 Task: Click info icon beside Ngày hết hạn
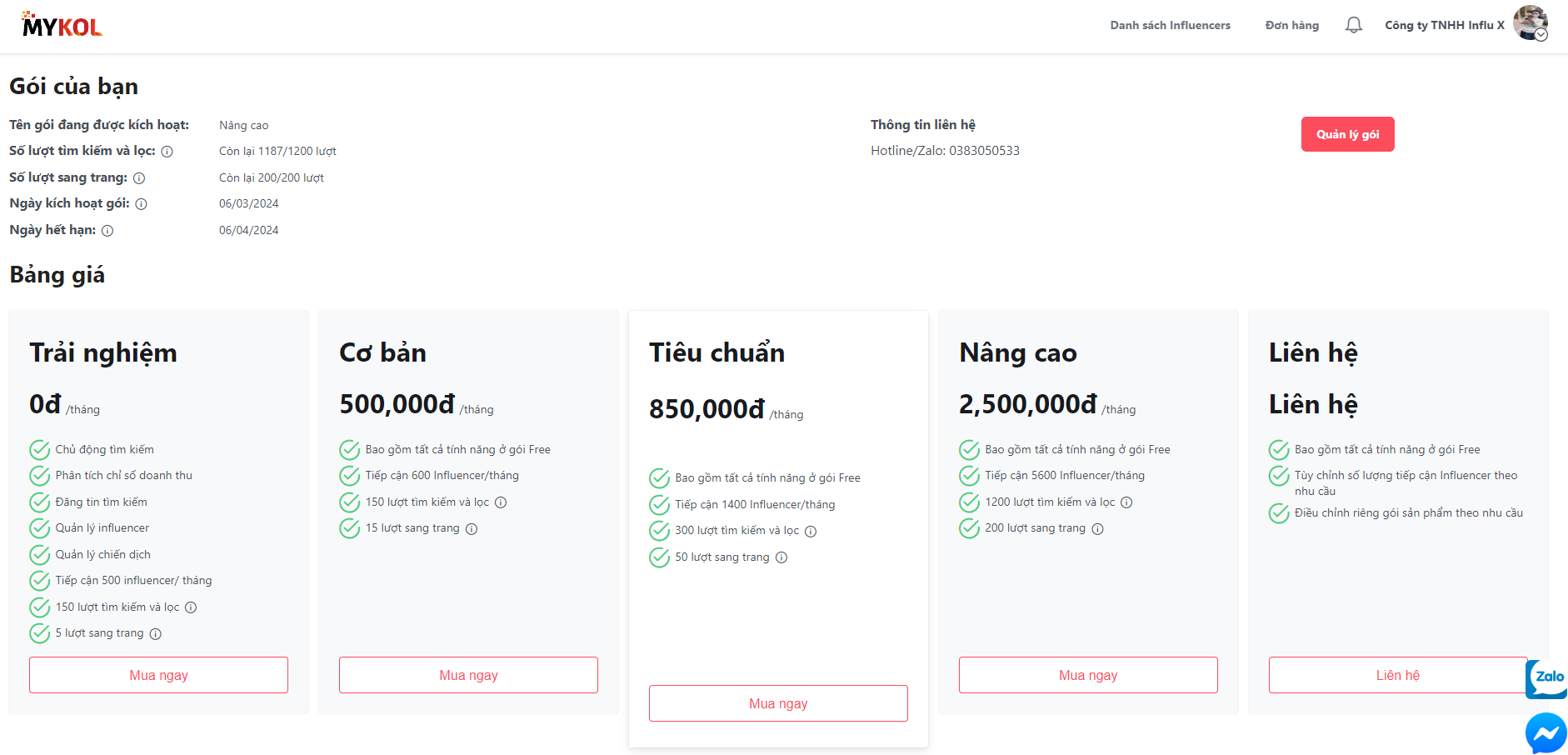107,231
